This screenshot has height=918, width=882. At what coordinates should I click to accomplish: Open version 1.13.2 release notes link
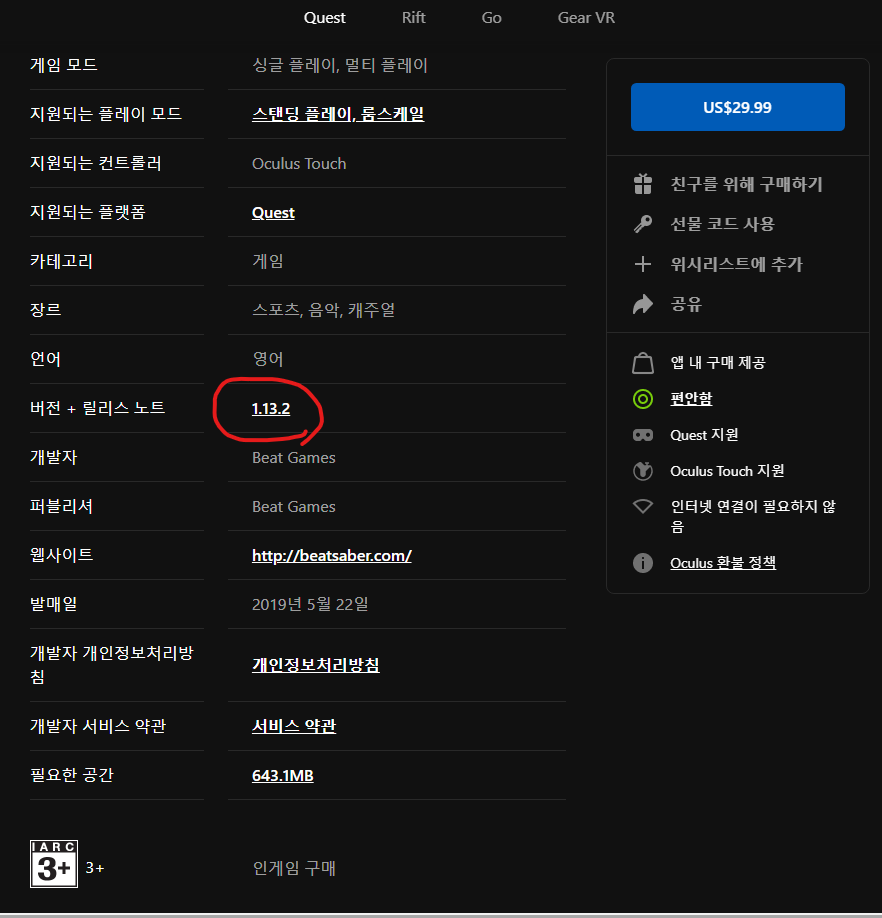pyautogui.click(x=270, y=409)
